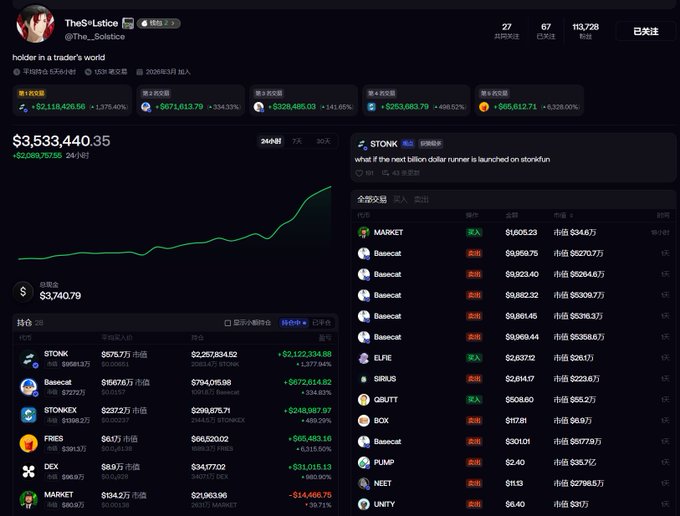Click PUMP token icon in trades list

click(363, 462)
